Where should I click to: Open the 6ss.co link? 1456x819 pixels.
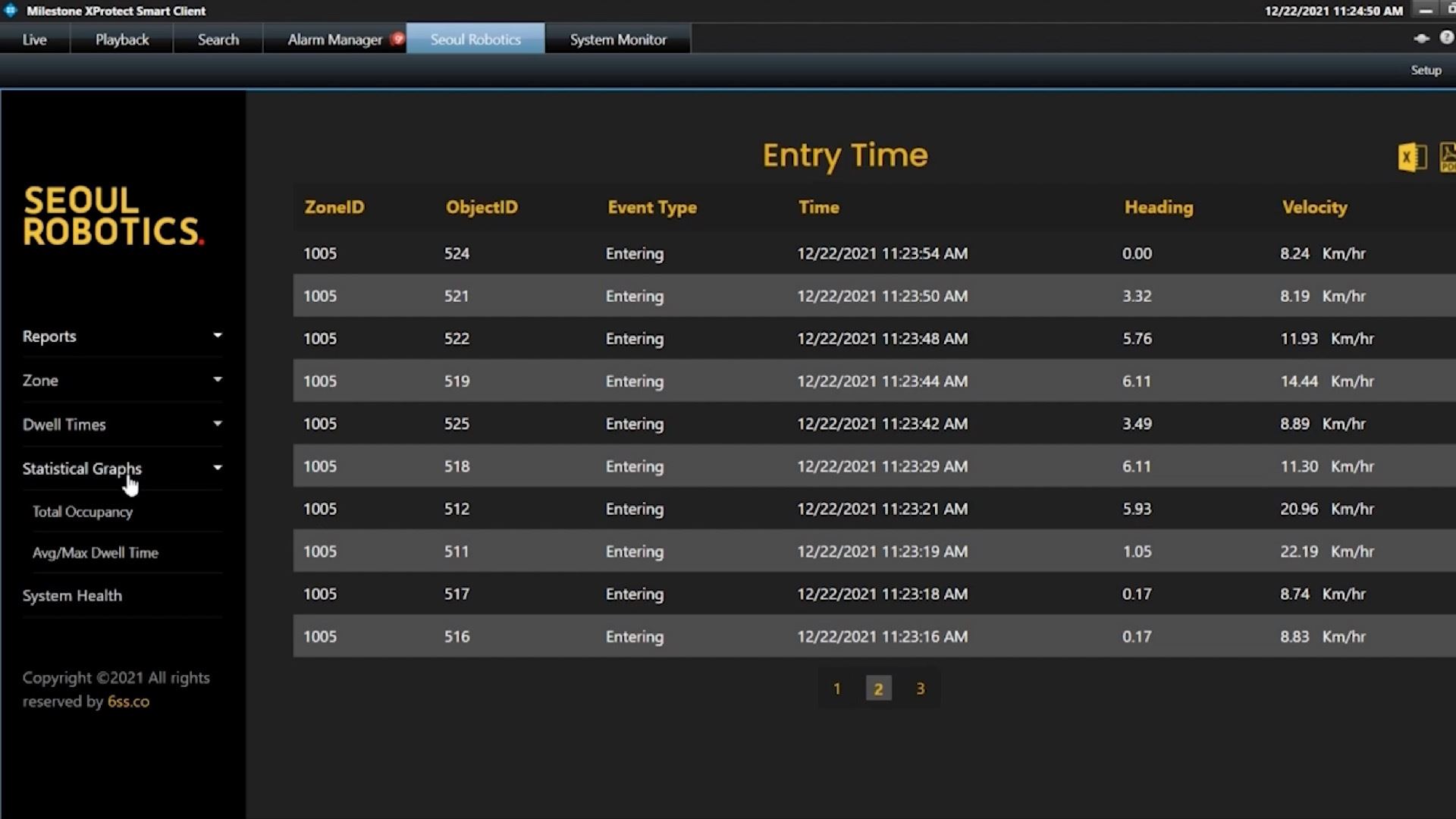click(x=128, y=701)
